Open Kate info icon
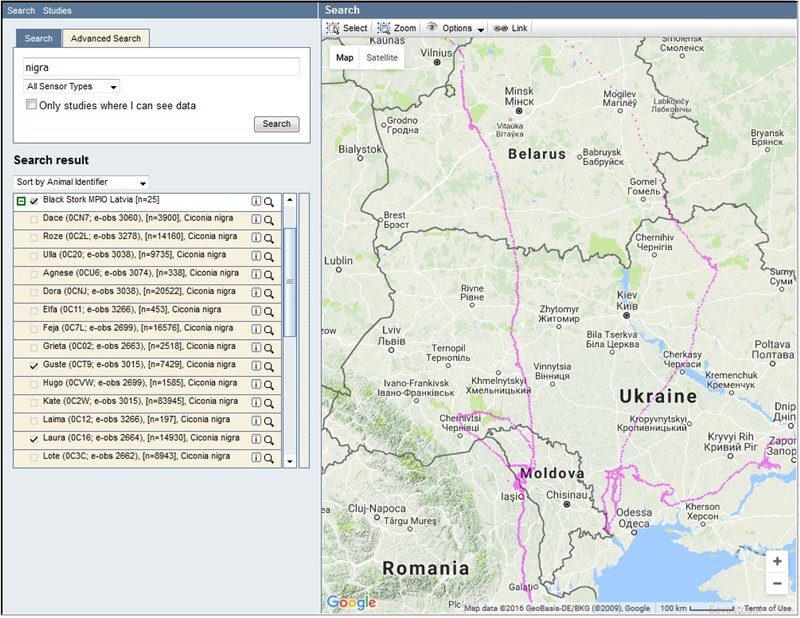800x618 pixels. point(256,403)
